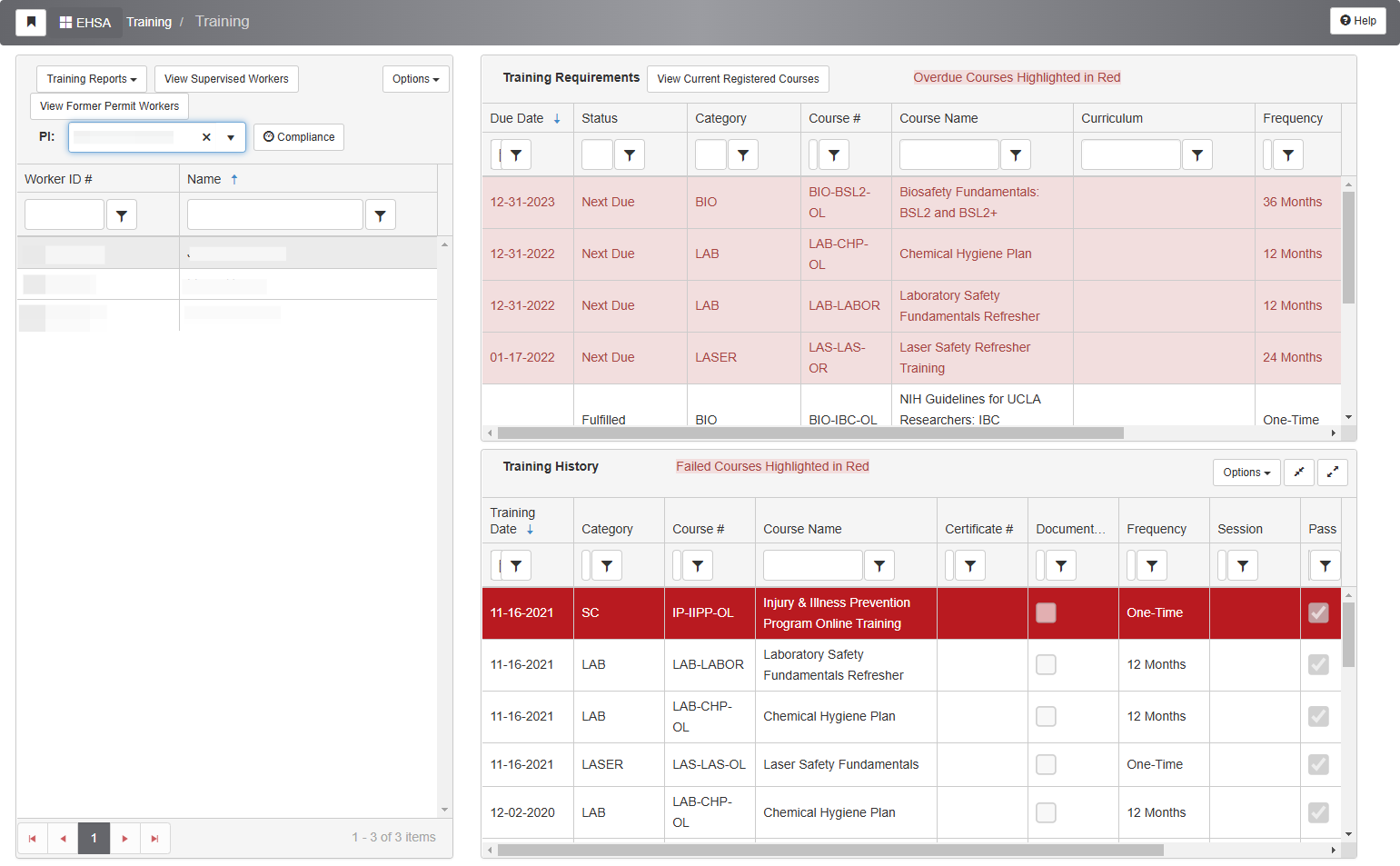Open the EHSA home menu
1400x866 pixels.
point(85,22)
